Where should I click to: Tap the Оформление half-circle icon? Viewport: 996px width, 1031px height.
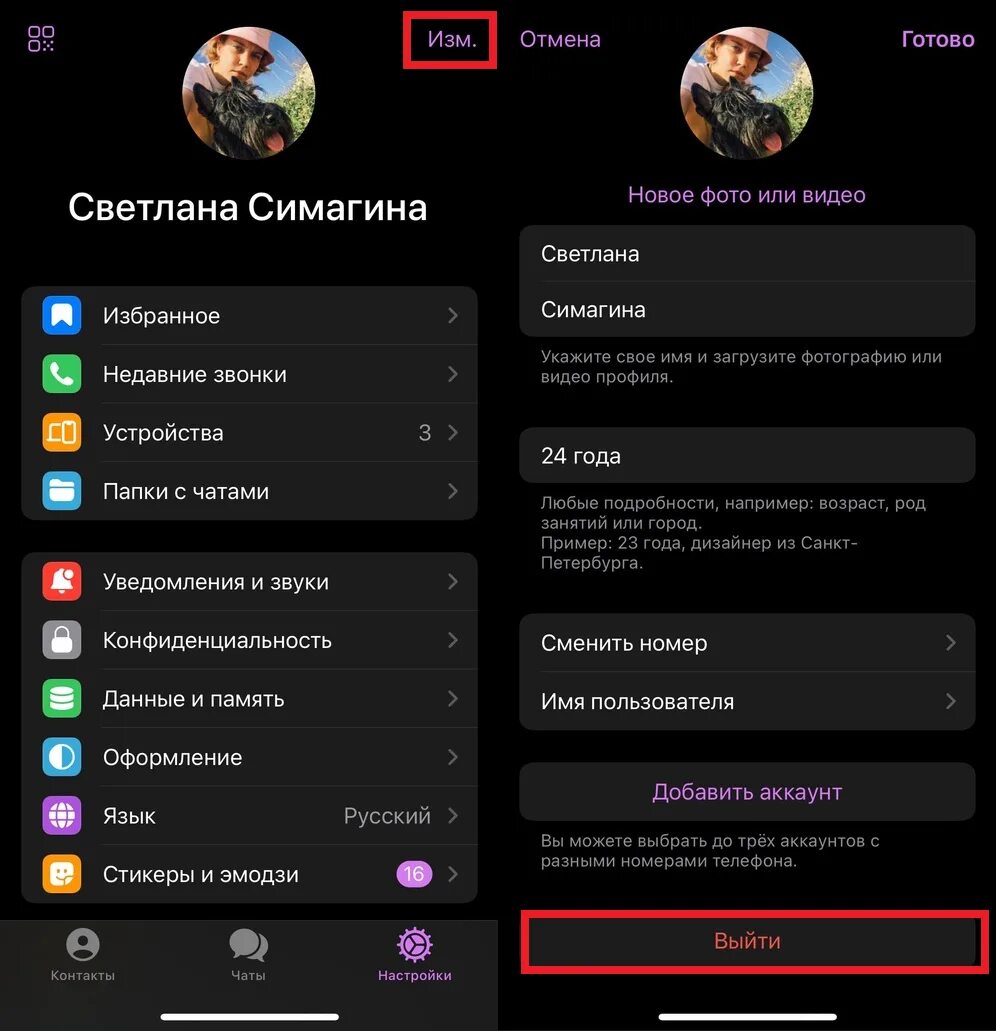pyautogui.click(x=62, y=757)
